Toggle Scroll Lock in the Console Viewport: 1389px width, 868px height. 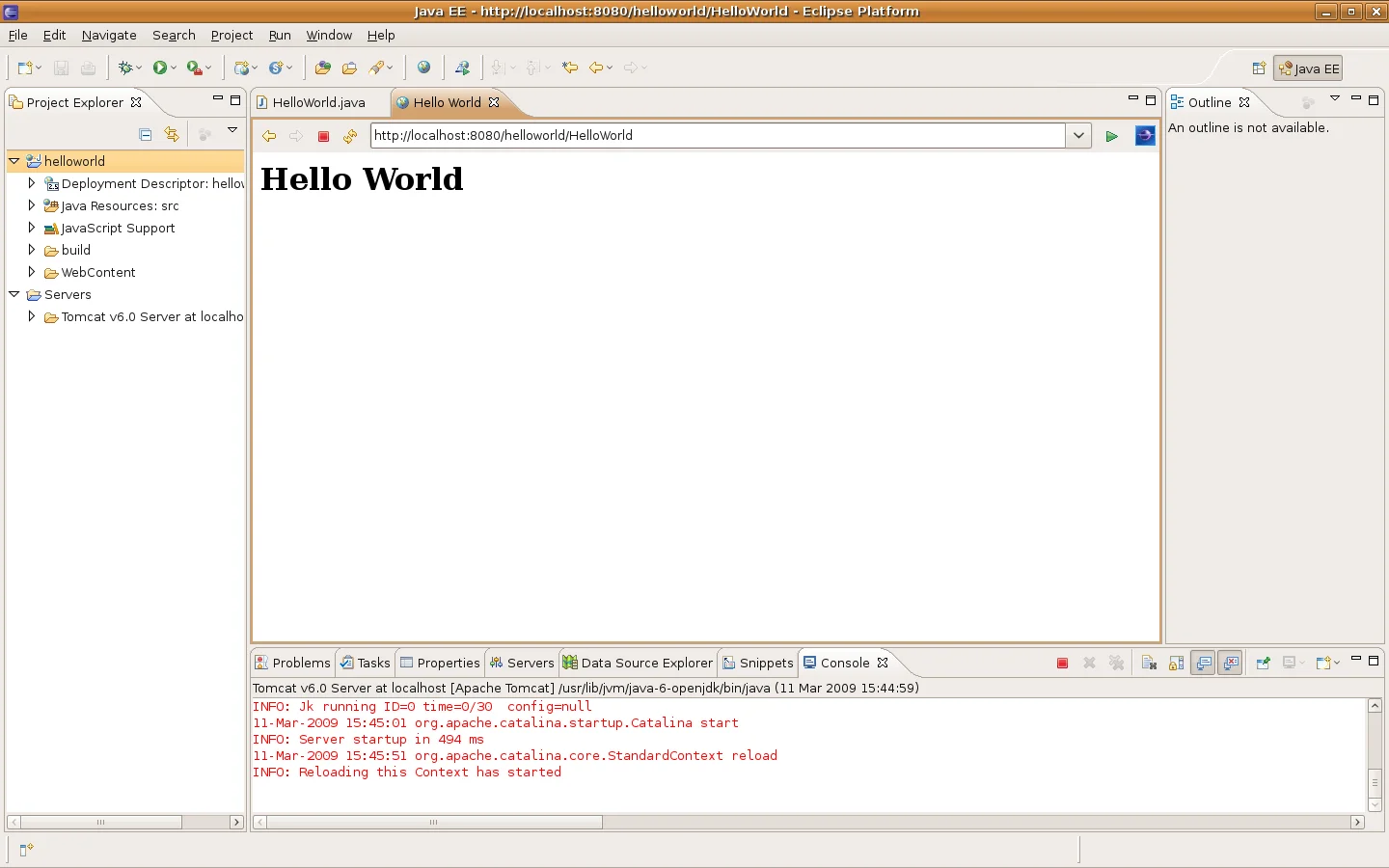pyautogui.click(x=1176, y=663)
